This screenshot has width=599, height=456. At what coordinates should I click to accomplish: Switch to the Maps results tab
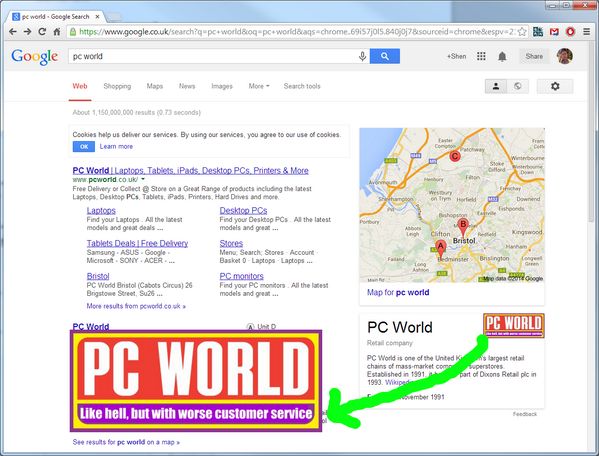[x=155, y=86]
